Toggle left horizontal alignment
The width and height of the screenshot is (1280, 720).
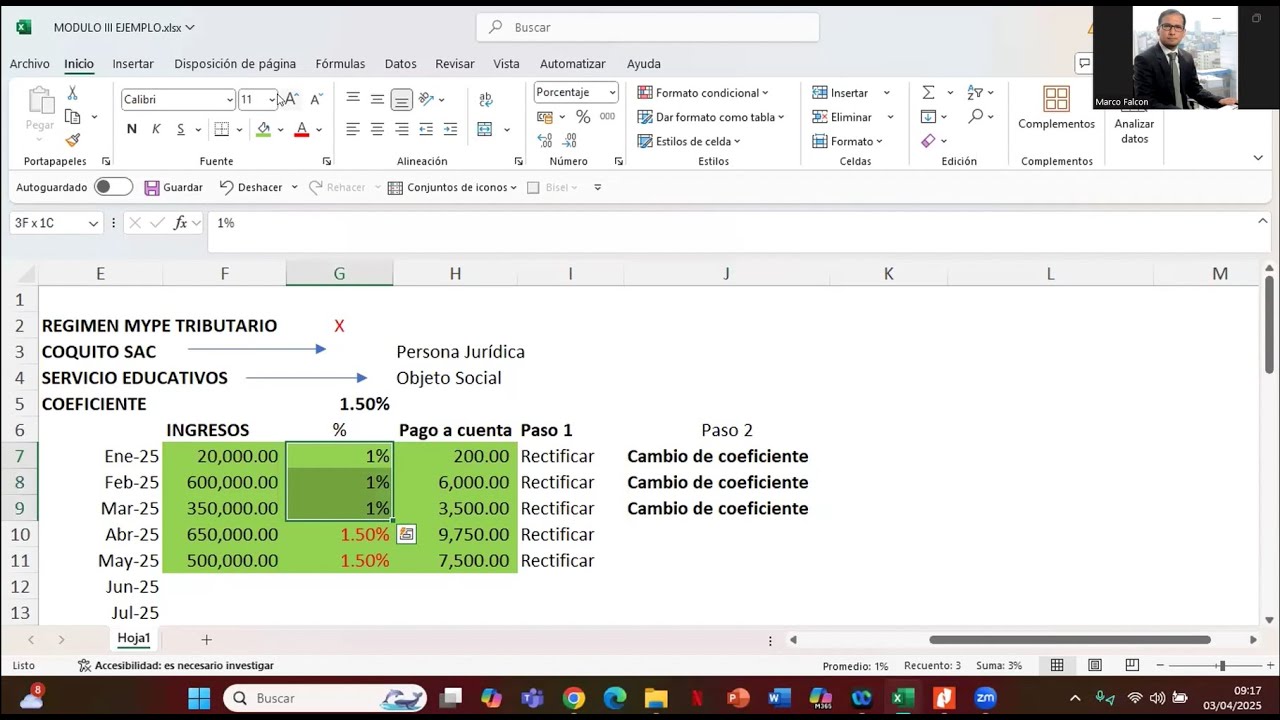coord(353,129)
